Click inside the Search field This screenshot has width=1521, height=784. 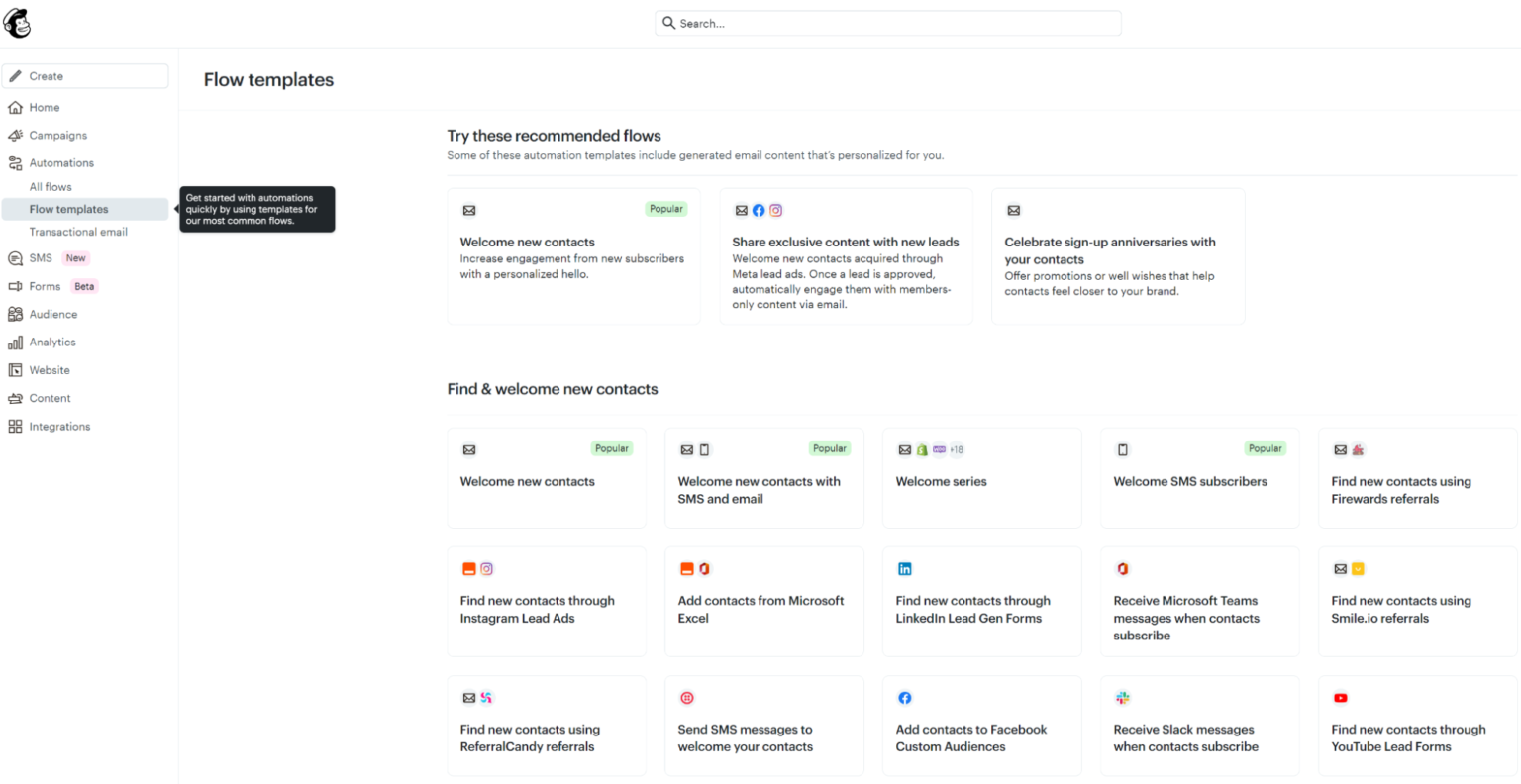[887, 22]
